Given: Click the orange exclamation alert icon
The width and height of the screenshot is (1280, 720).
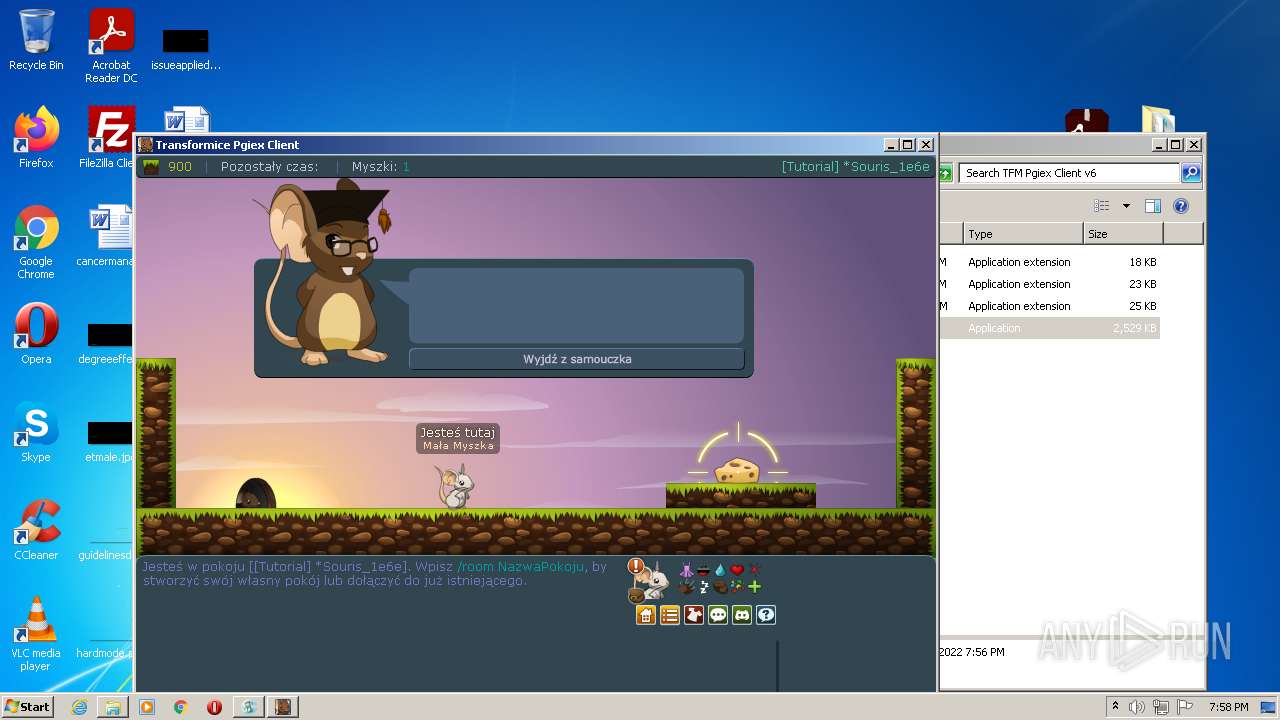Looking at the screenshot, I should (636, 566).
